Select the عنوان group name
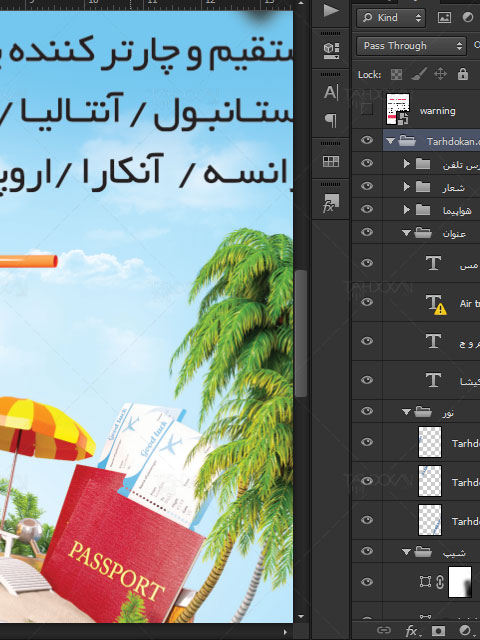 (454, 233)
